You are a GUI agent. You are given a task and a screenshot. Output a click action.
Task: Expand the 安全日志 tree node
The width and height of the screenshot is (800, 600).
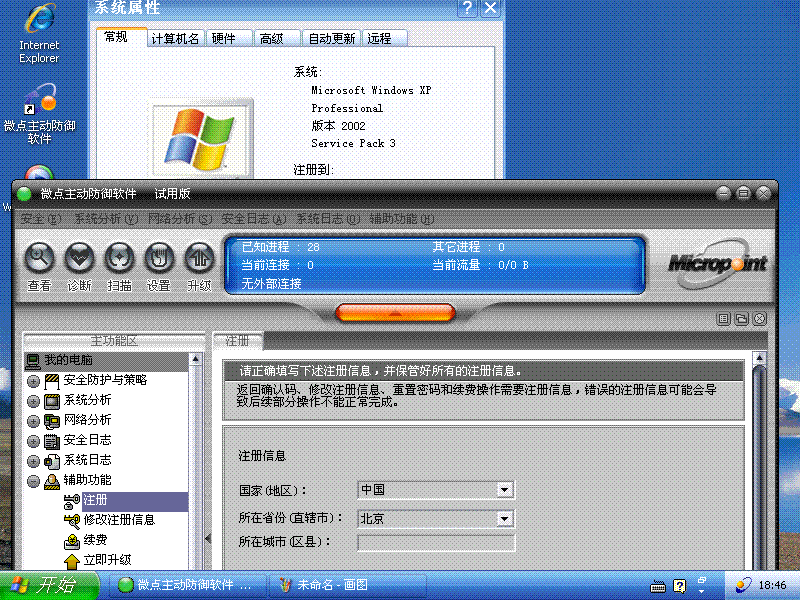click(34, 441)
